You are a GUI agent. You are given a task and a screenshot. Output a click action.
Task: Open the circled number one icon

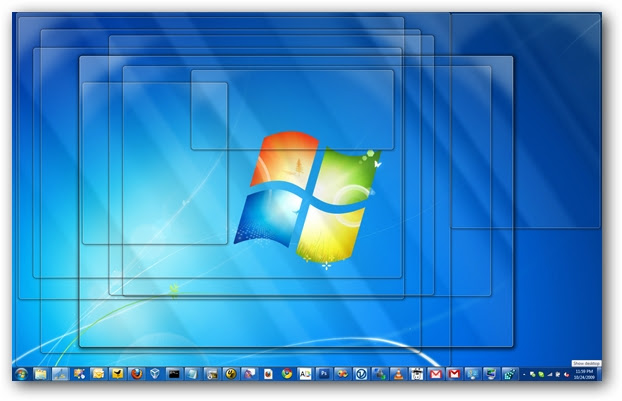361,374
